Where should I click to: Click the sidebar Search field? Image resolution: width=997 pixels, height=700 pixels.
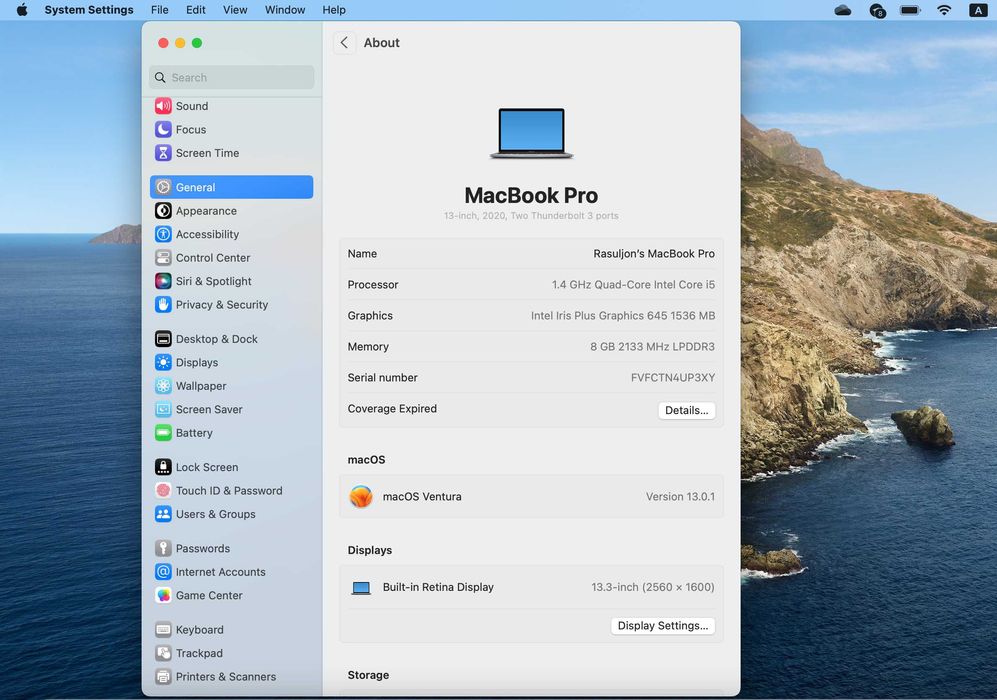coord(232,78)
